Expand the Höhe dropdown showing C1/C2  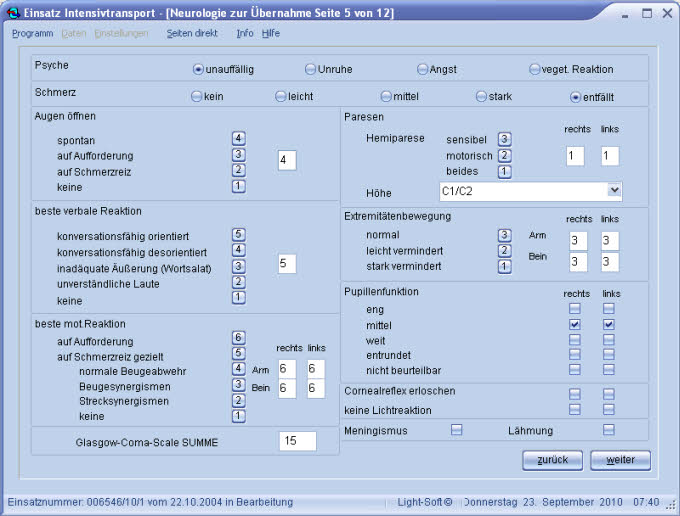point(614,190)
